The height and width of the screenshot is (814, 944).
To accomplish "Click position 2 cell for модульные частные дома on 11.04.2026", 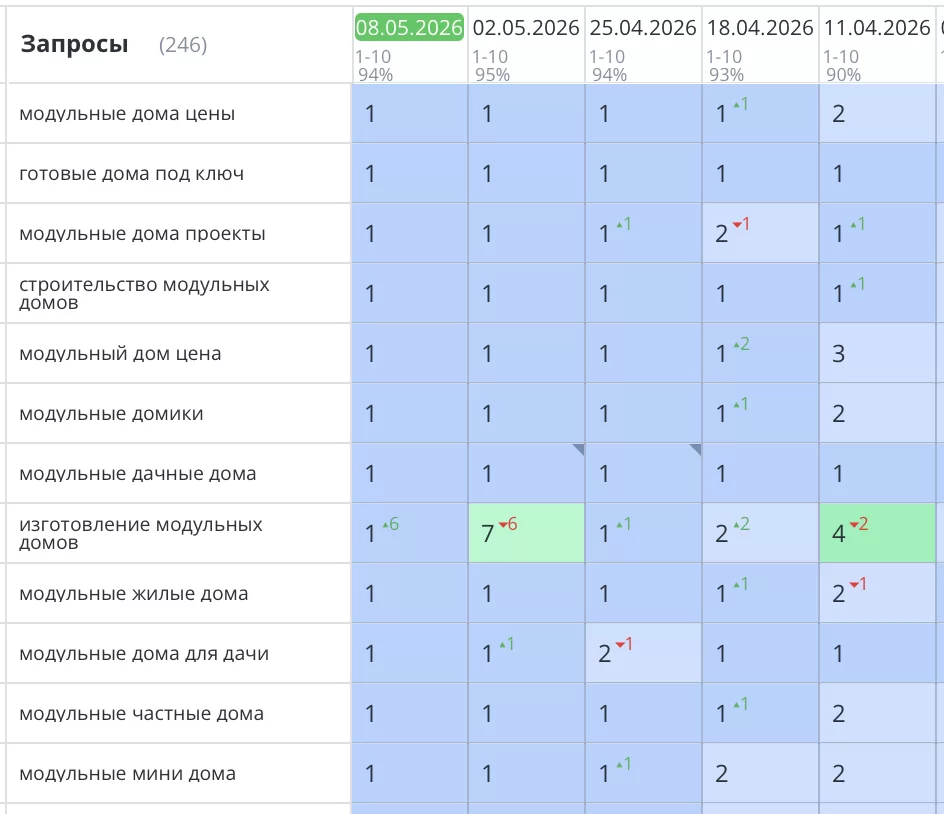I will (877, 713).
